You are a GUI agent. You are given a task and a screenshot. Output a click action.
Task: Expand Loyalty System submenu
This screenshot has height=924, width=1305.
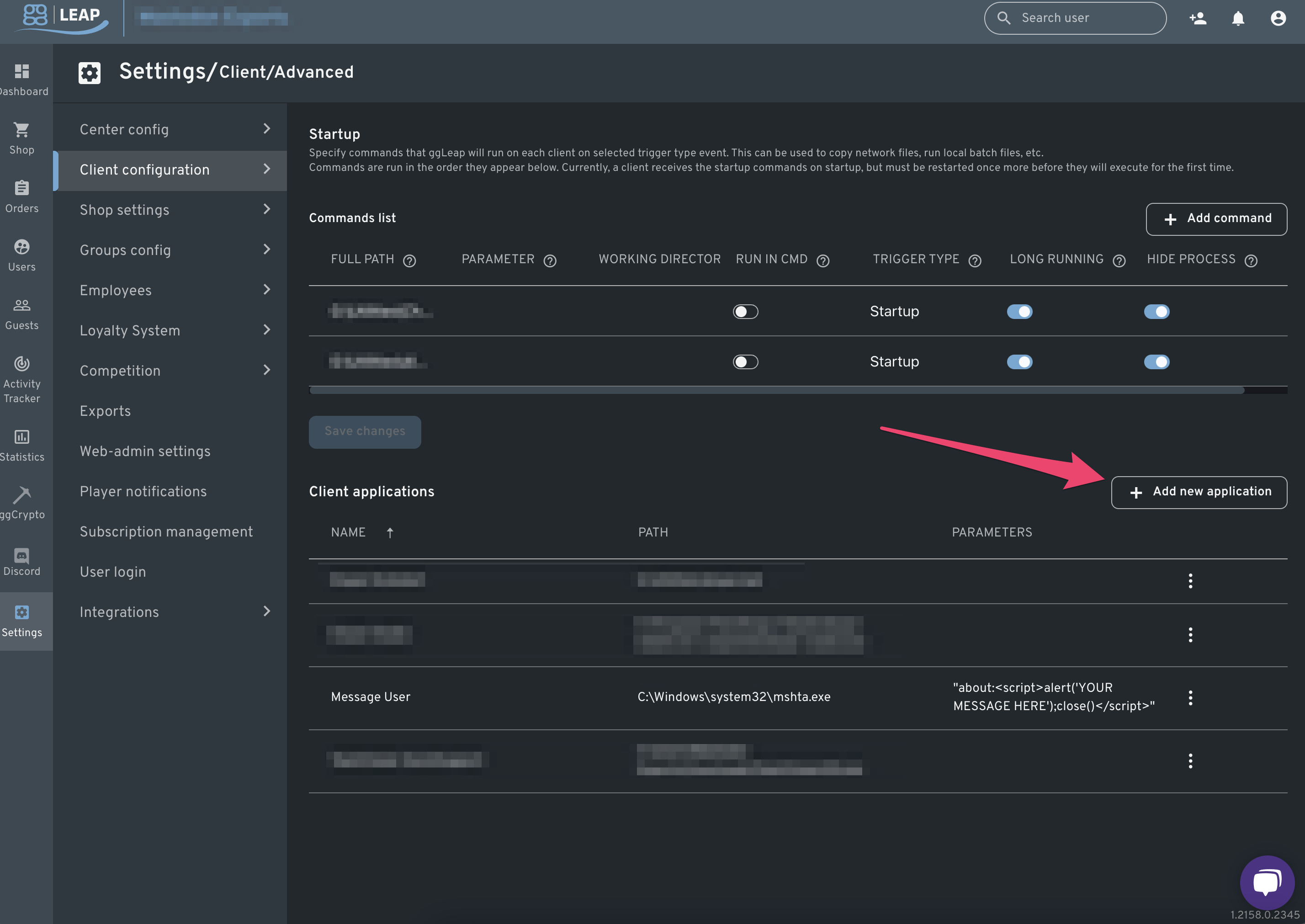point(266,330)
